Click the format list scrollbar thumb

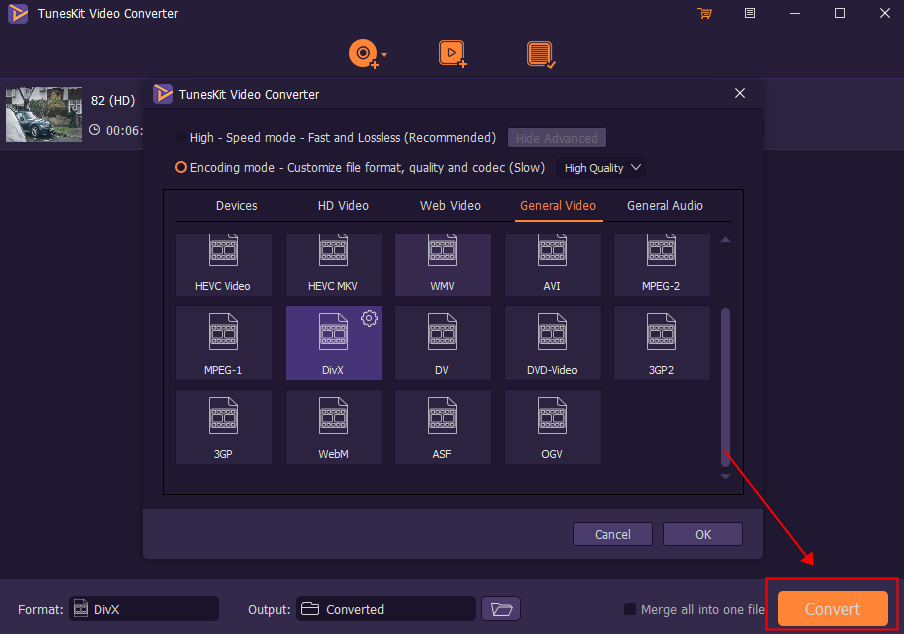coord(725,387)
